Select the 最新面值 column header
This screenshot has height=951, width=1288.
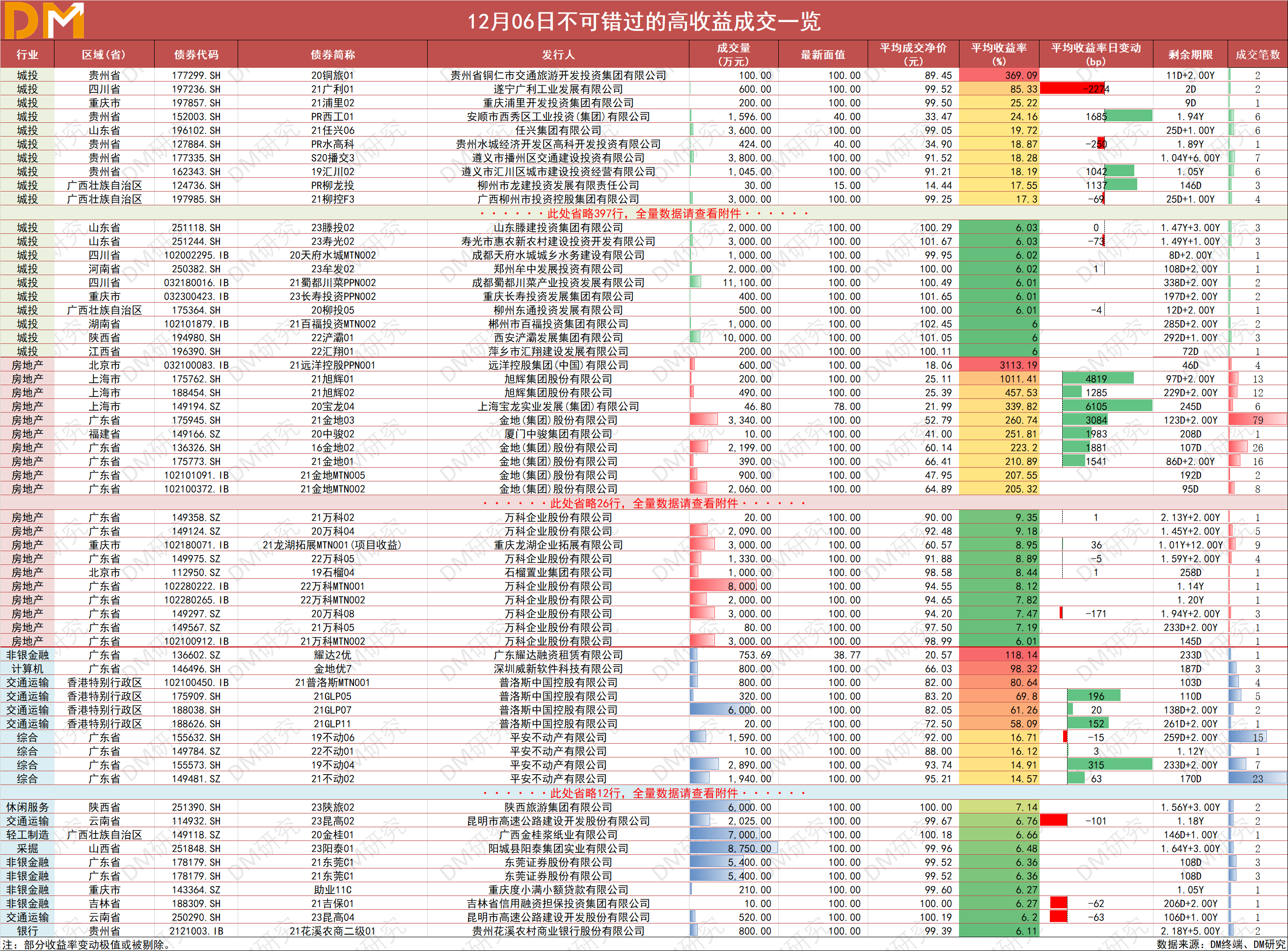823,55
